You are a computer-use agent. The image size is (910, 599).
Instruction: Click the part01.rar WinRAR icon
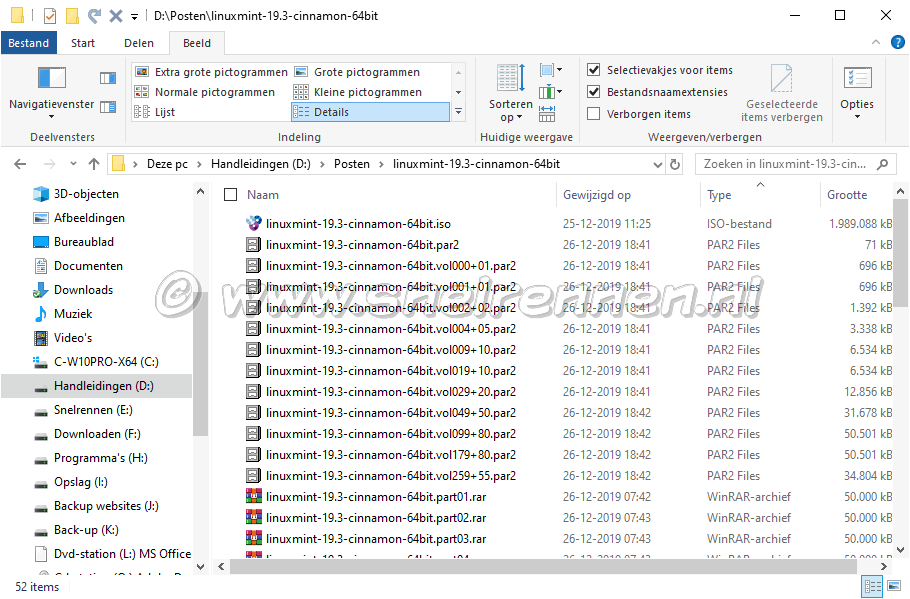pos(253,497)
